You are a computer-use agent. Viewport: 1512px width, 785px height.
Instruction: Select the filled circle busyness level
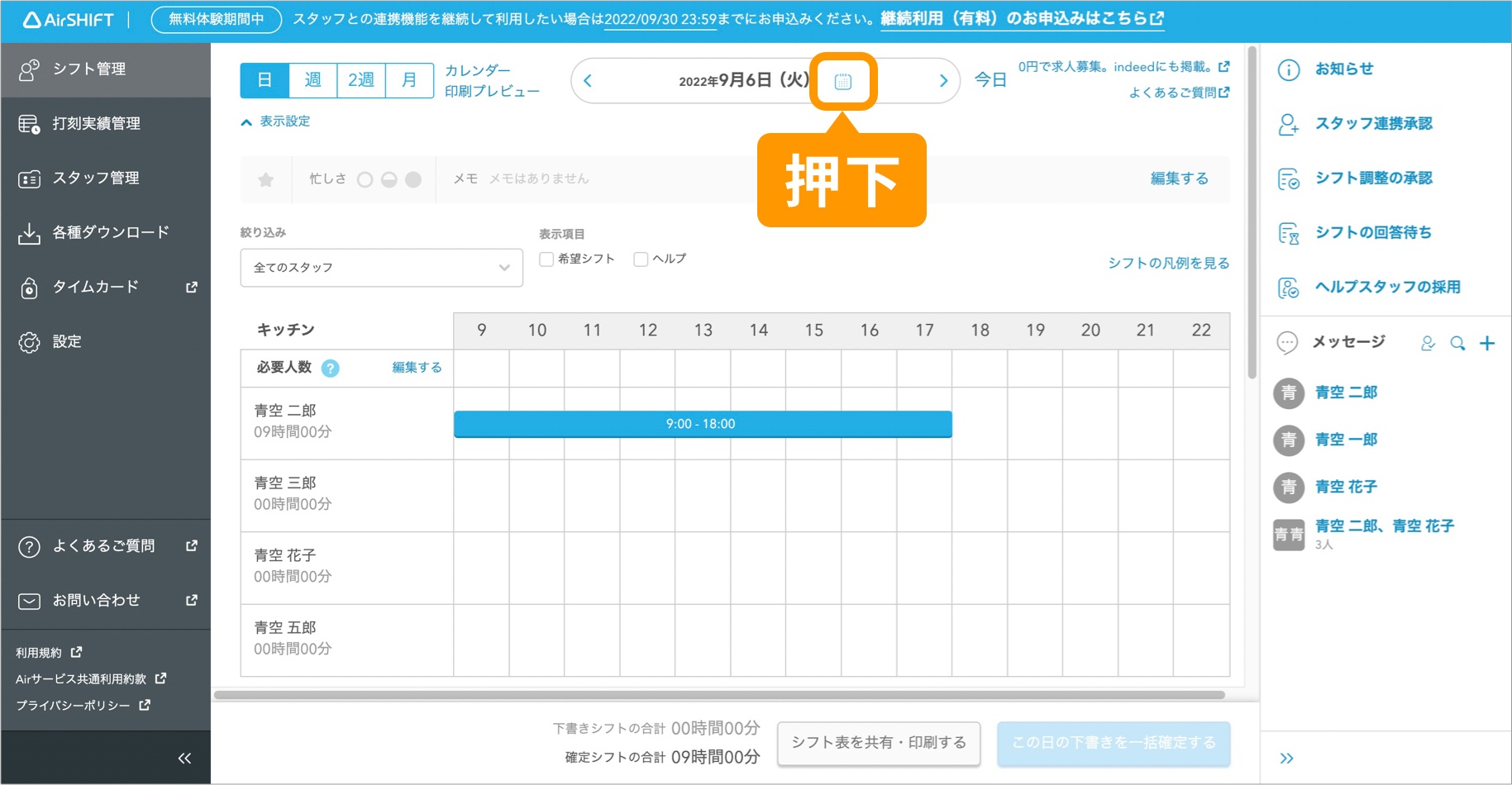pyautogui.click(x=413, y=179)
